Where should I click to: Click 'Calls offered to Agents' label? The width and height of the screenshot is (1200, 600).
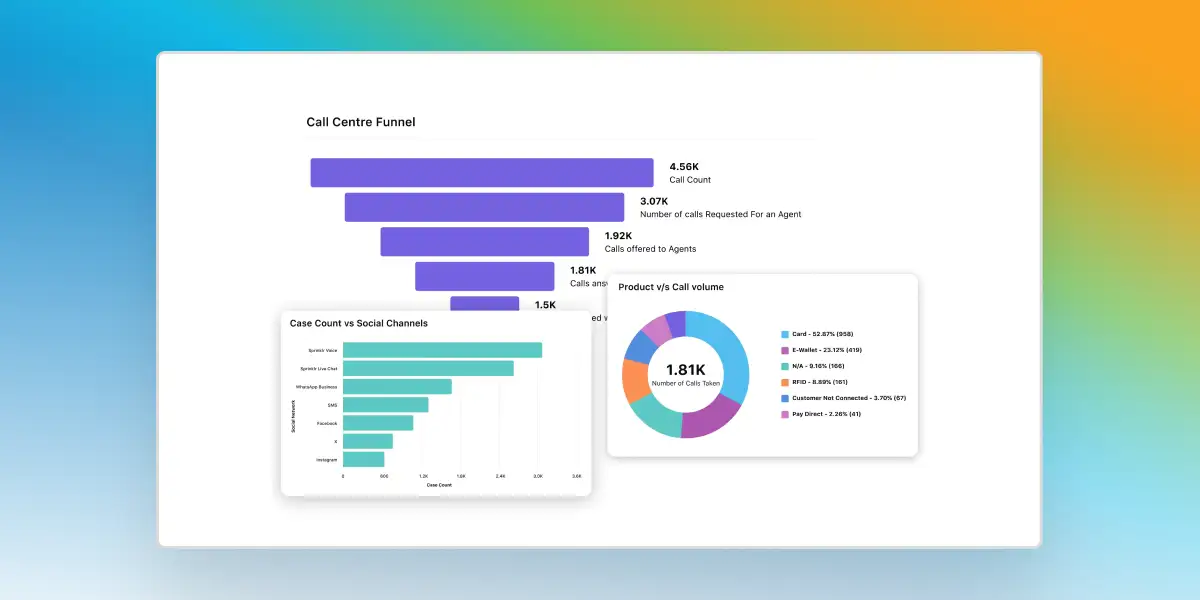coord(650,249)
